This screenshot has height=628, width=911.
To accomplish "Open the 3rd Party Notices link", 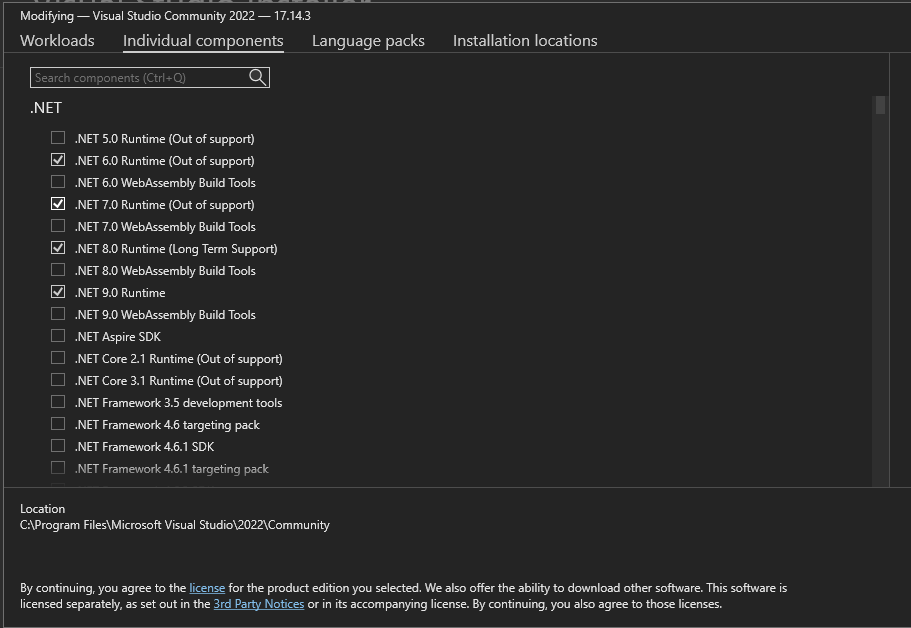I will click(x=258, y=604).
